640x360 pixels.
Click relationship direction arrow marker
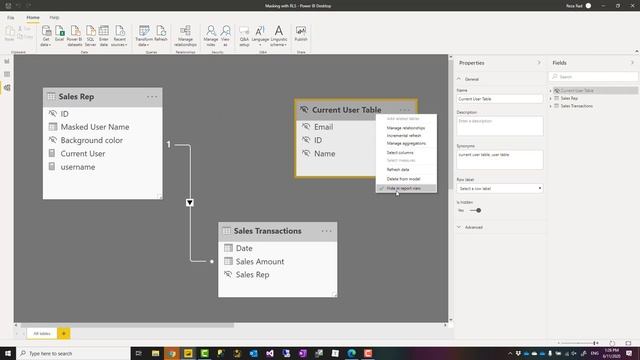point(190,202)
